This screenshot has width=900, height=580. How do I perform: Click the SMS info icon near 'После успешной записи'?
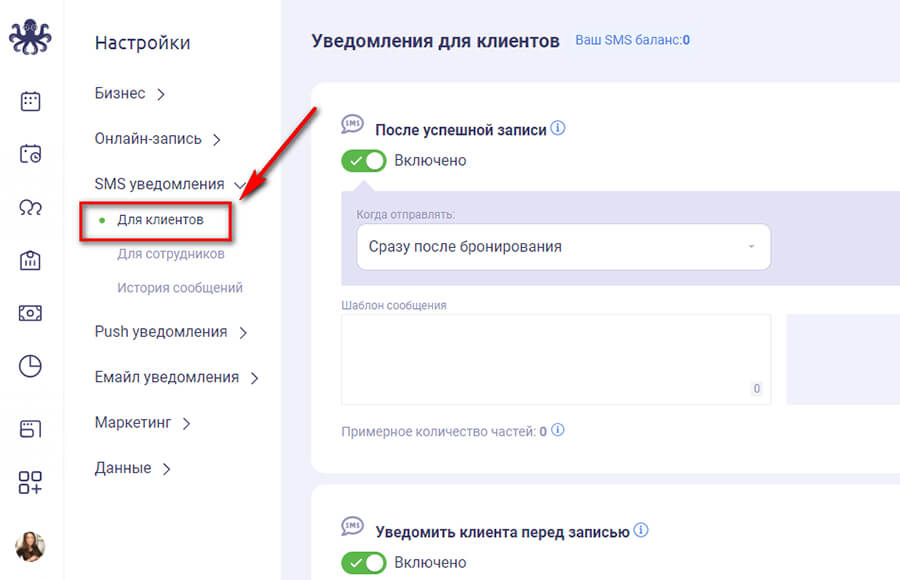coord(559,128)
